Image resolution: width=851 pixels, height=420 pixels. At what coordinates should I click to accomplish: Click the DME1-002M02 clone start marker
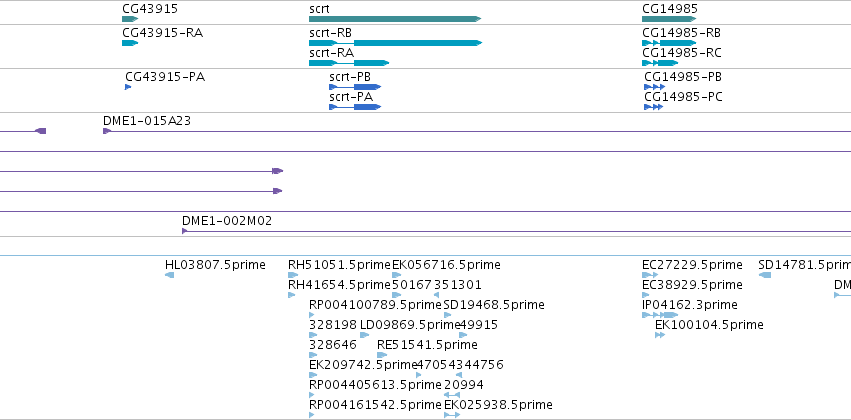pyautogui.click(x=185, y=231)
